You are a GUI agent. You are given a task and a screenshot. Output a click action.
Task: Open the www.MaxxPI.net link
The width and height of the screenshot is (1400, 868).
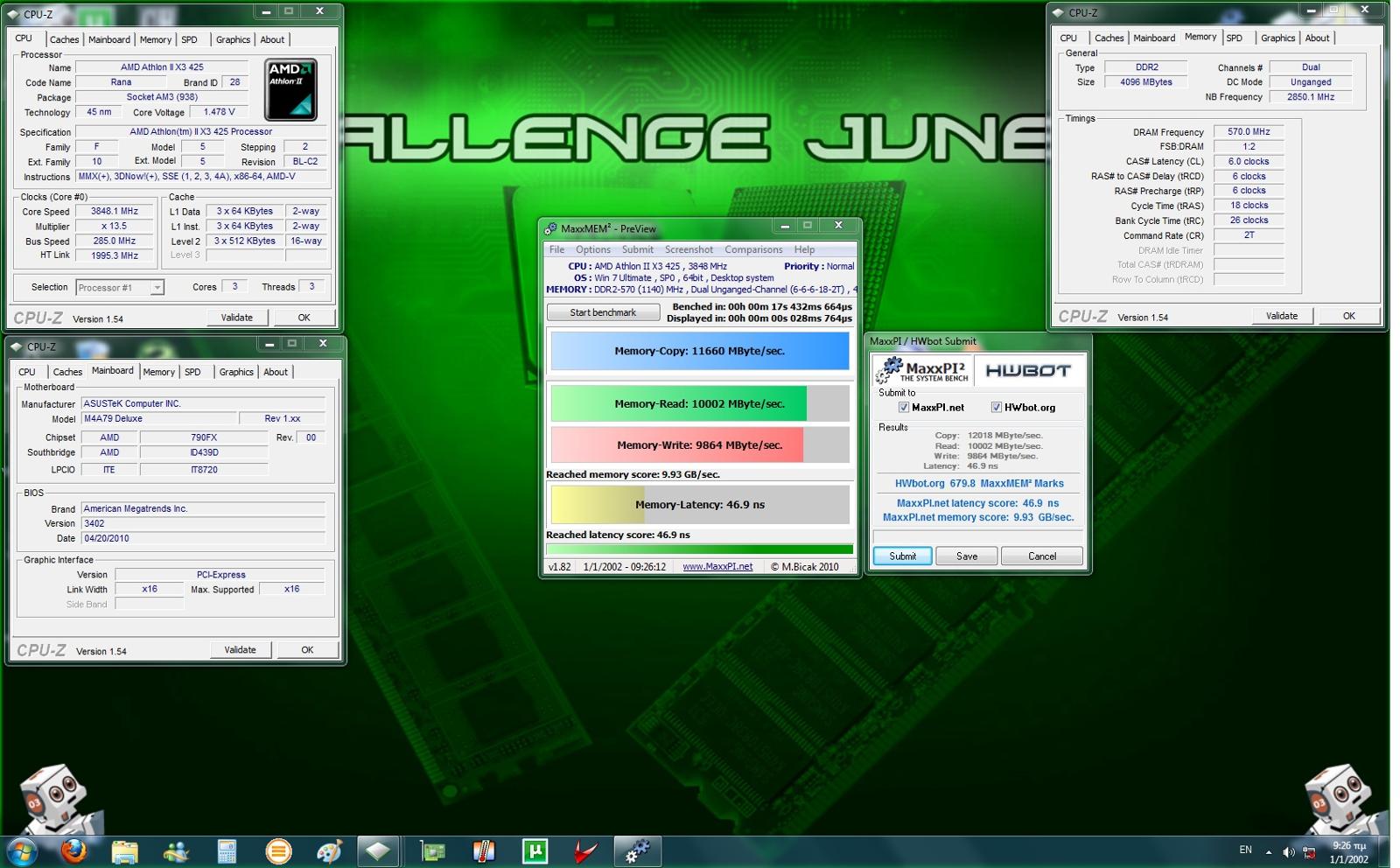[717, 566]
